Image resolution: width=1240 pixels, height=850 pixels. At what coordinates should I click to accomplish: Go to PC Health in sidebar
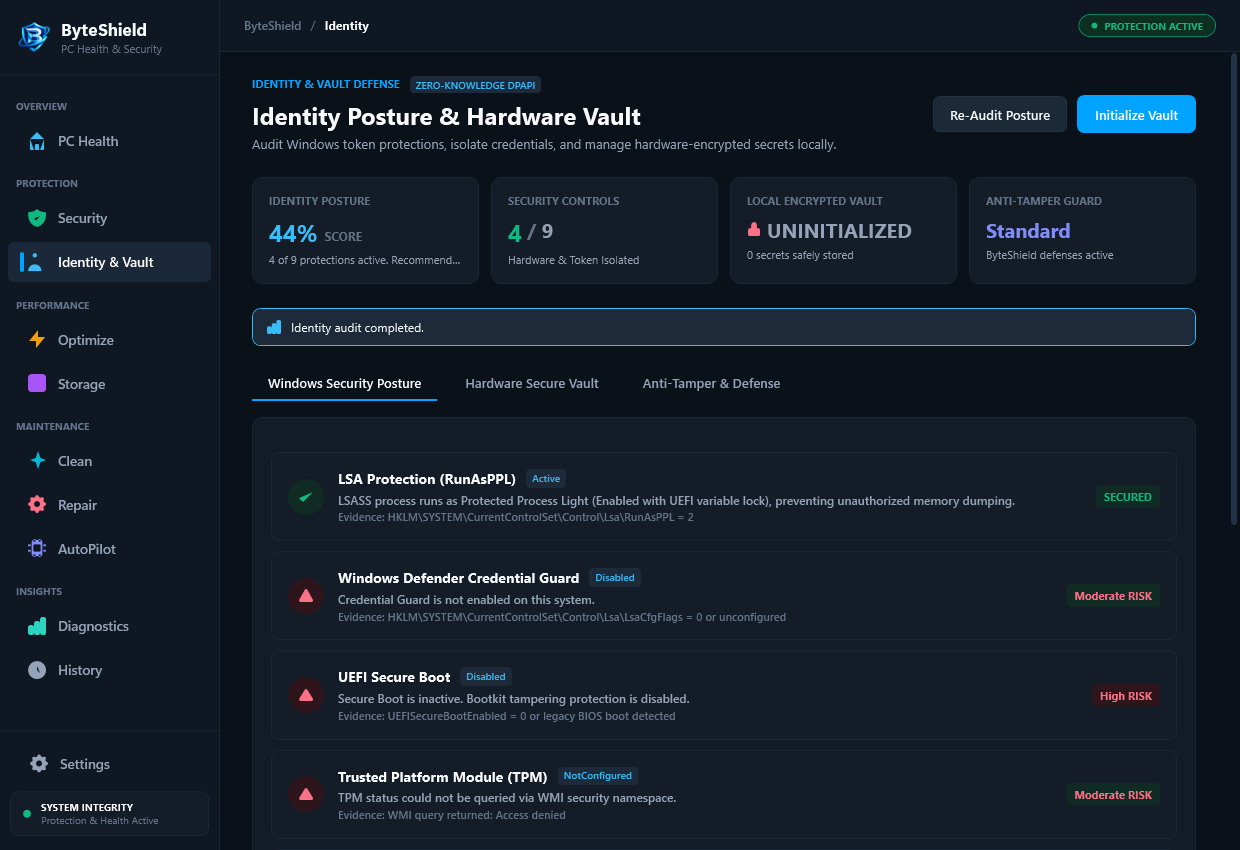(109, 141)
